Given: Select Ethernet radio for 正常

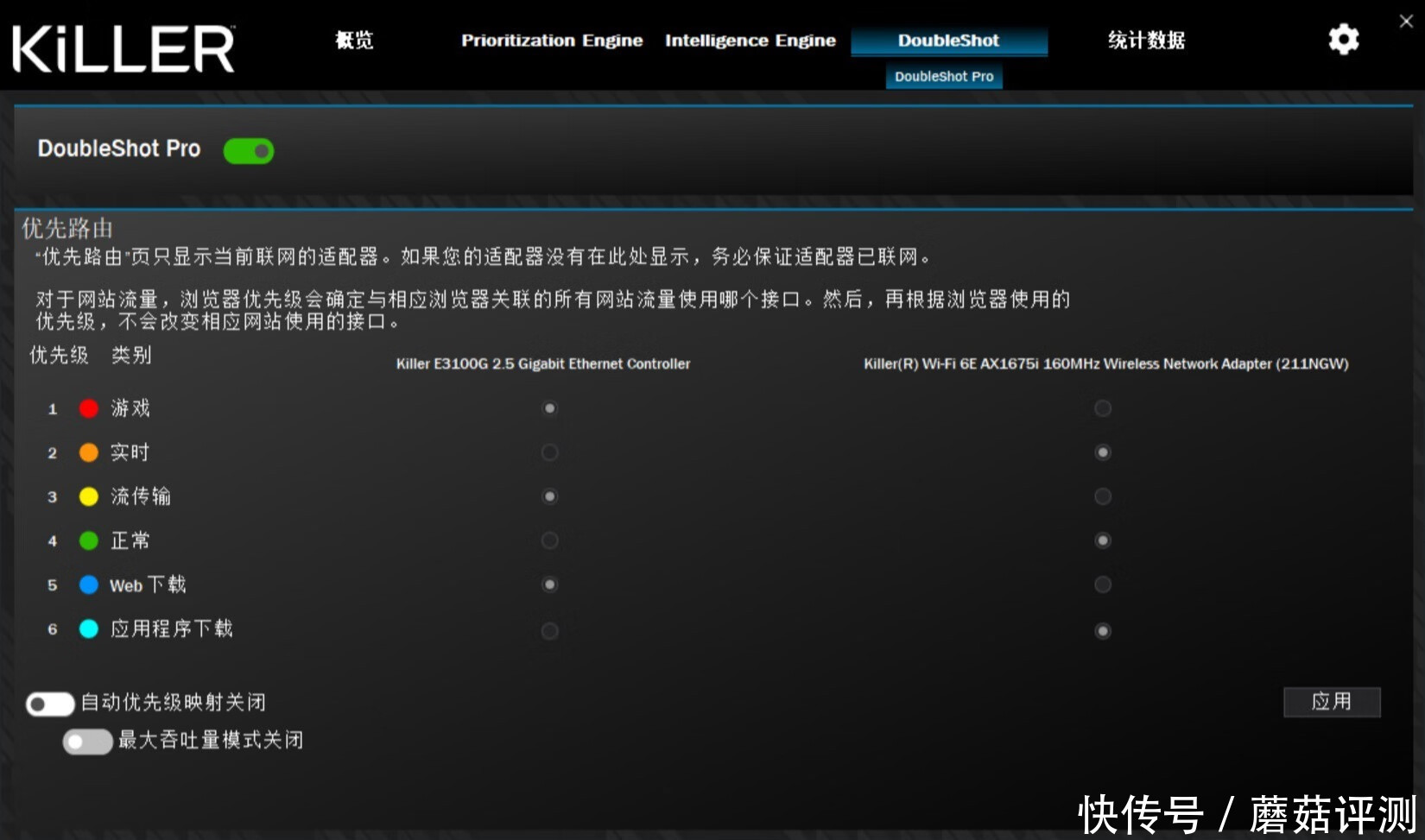Looking at the screenshot, I should (x=549, y=540).
